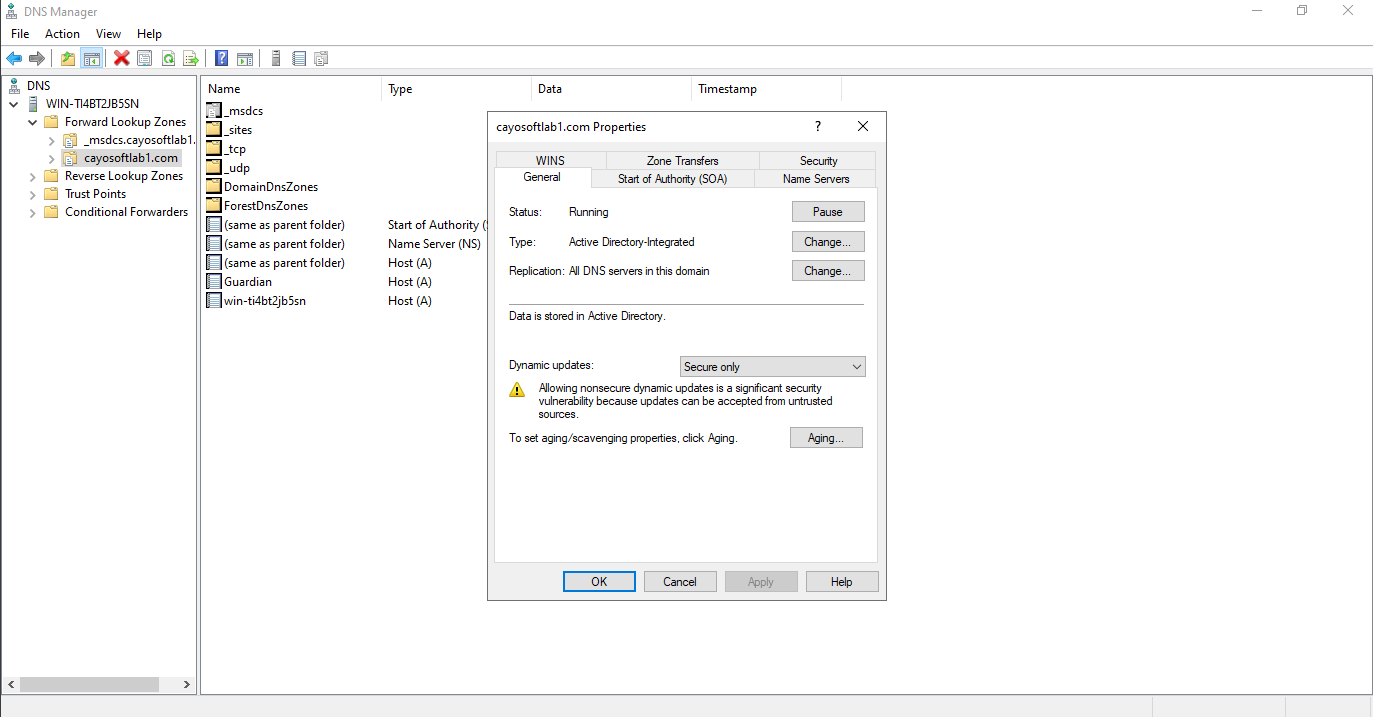
Task: Click the Refresh toolbar icon
Action: coord(168,59)
